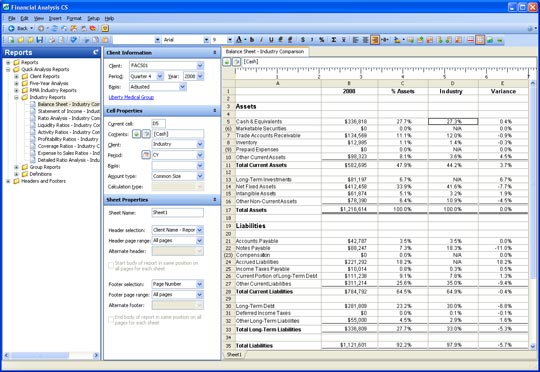Click the Underline formatting button
This screenshot has height=372, width=540.
271,40
